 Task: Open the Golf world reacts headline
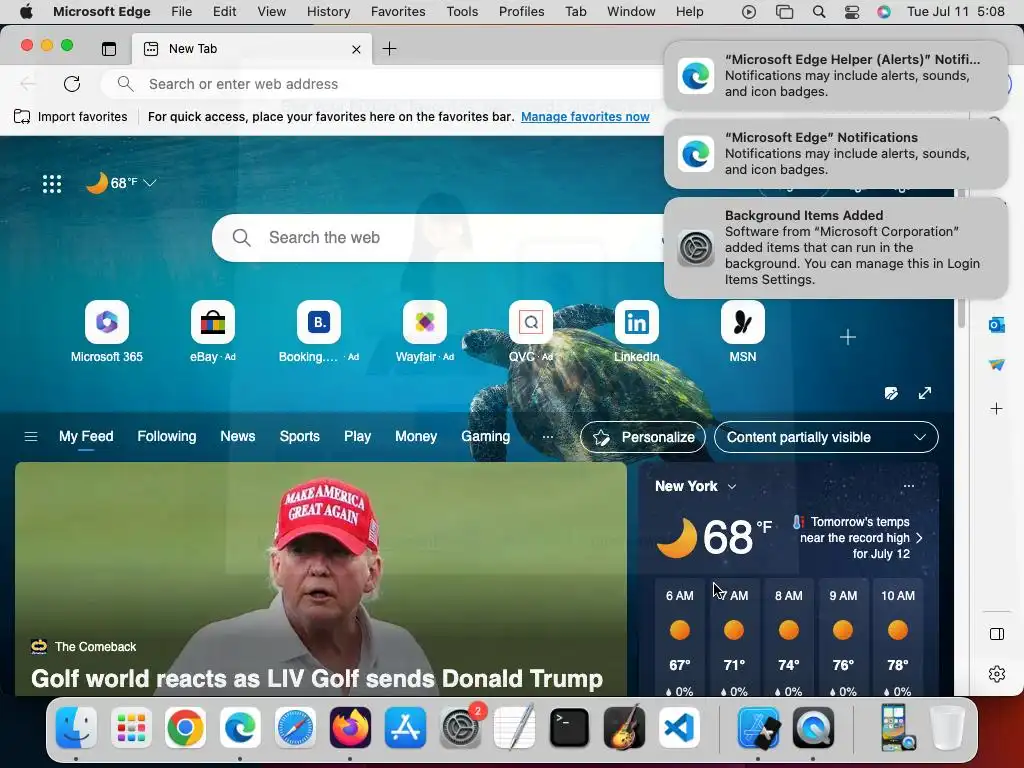click(317, 679)
